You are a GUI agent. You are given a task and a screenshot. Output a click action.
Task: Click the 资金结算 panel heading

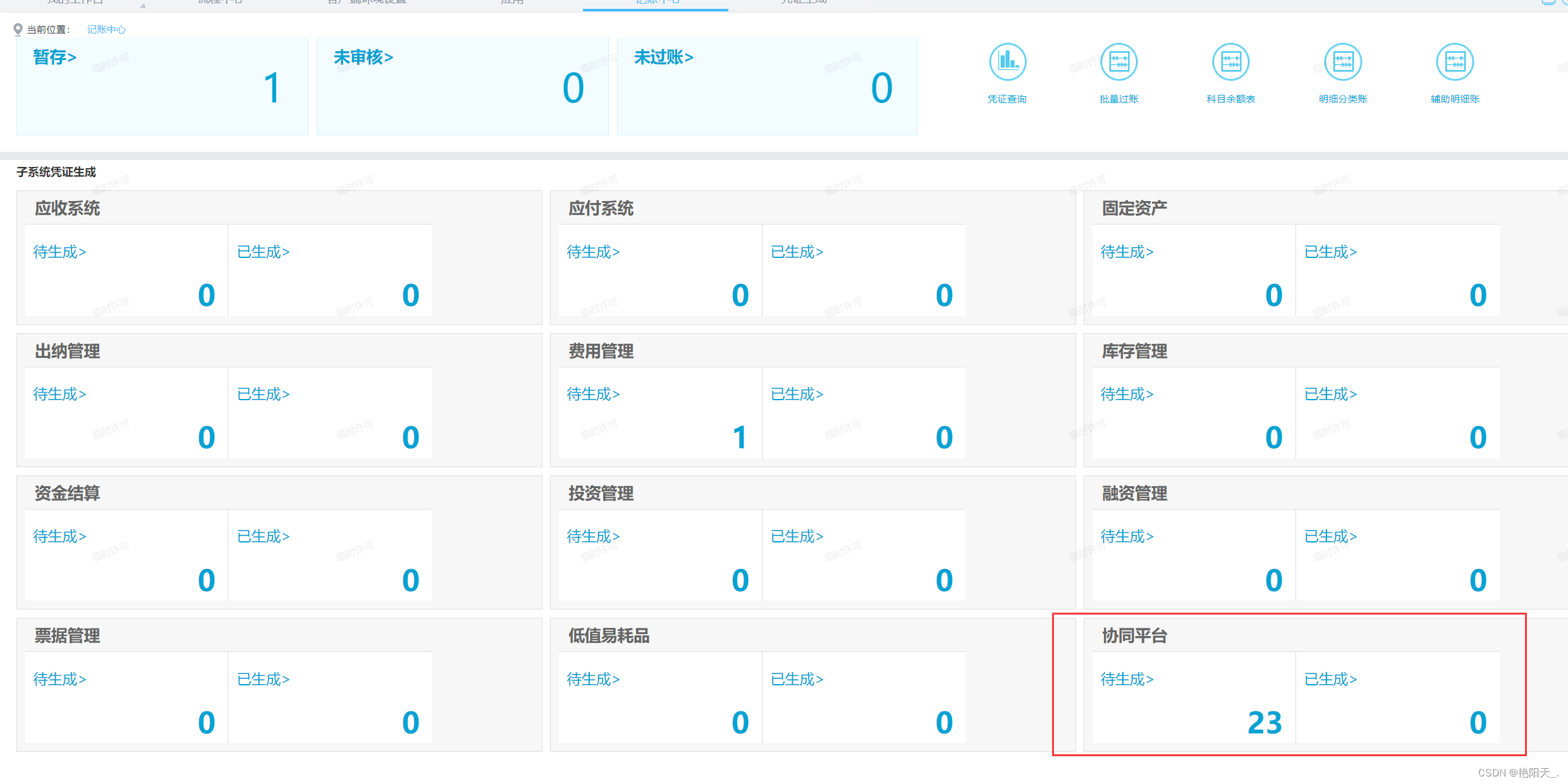pyautogui.click(x=68, y=494)
